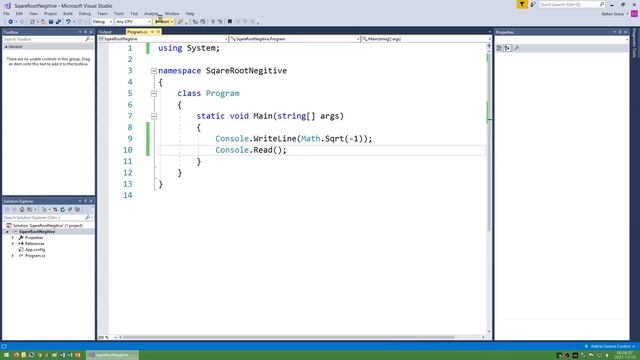Open the Debug configuration dropdown
This screenshot has height=360, width=640.
pyautogui.click(x=102, y=22)
